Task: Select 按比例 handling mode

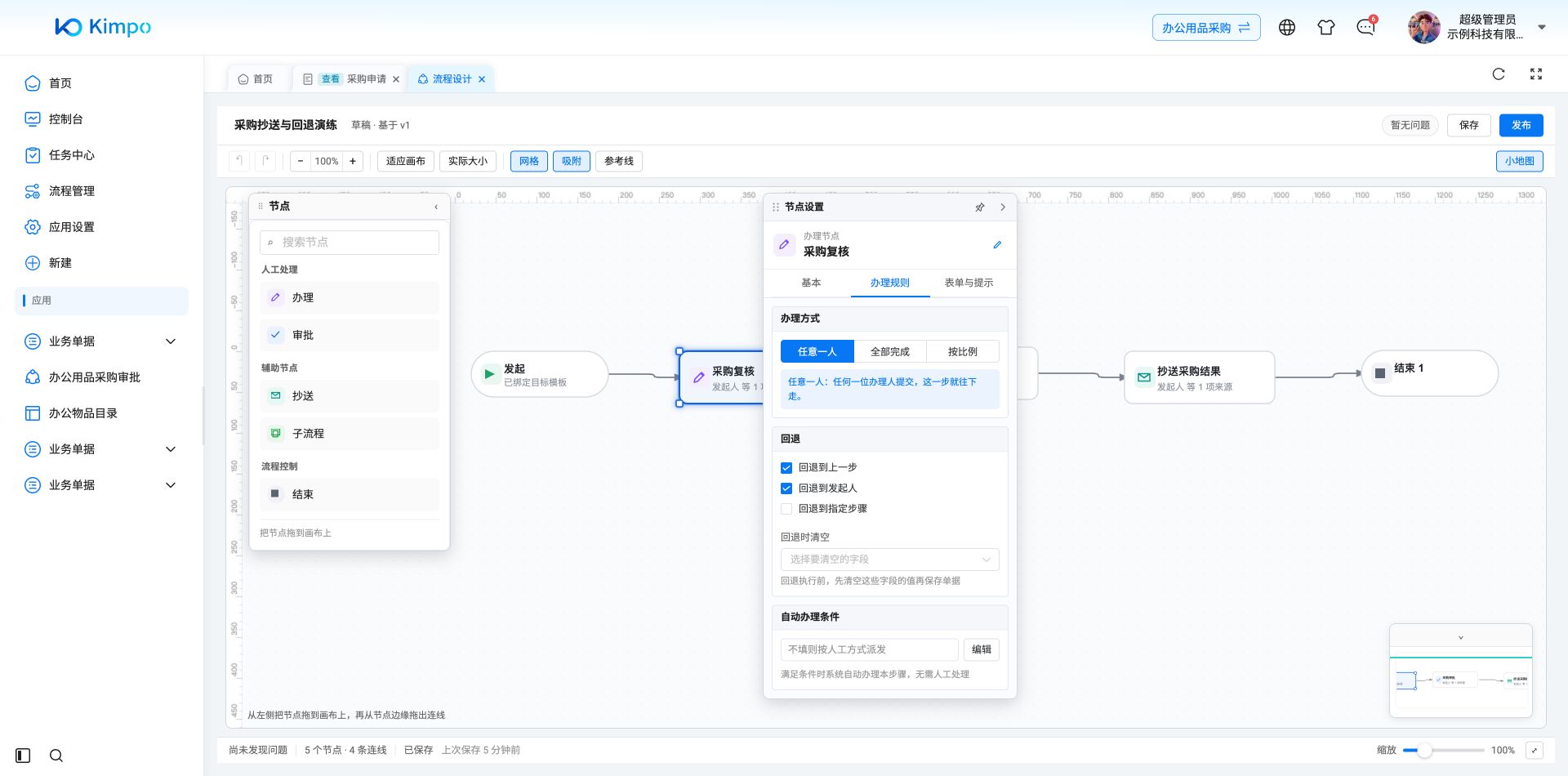Action: [963, 352]
